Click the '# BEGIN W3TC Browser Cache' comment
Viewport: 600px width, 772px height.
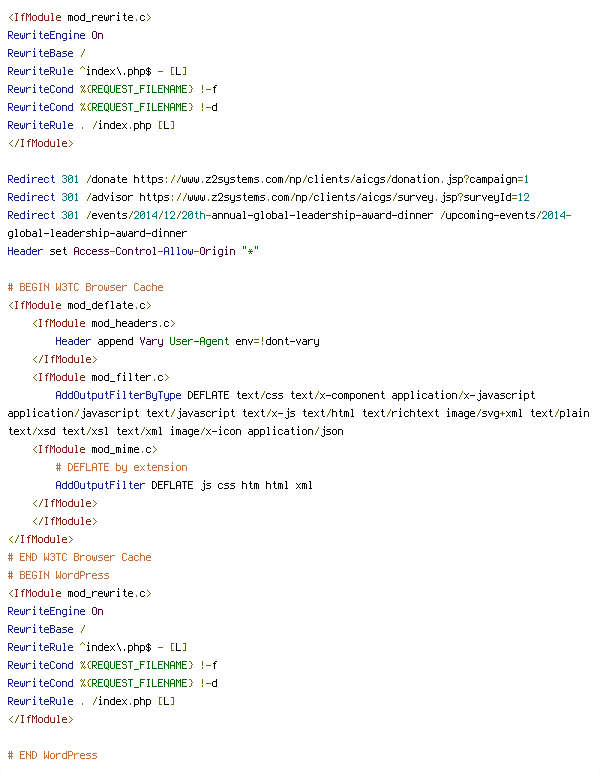[x=86, y=287]
